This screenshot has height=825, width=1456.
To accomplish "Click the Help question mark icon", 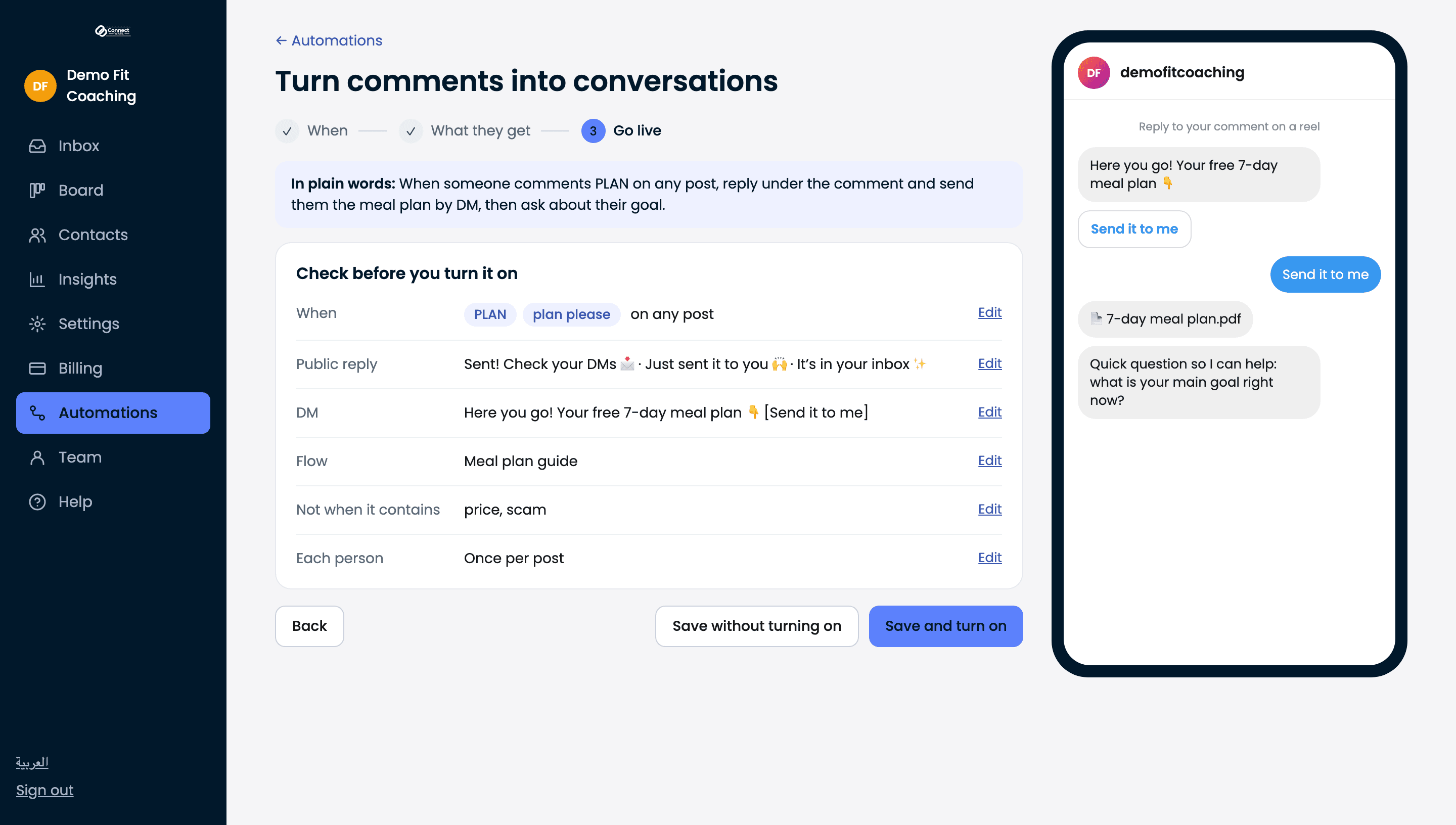I will 37,501.
